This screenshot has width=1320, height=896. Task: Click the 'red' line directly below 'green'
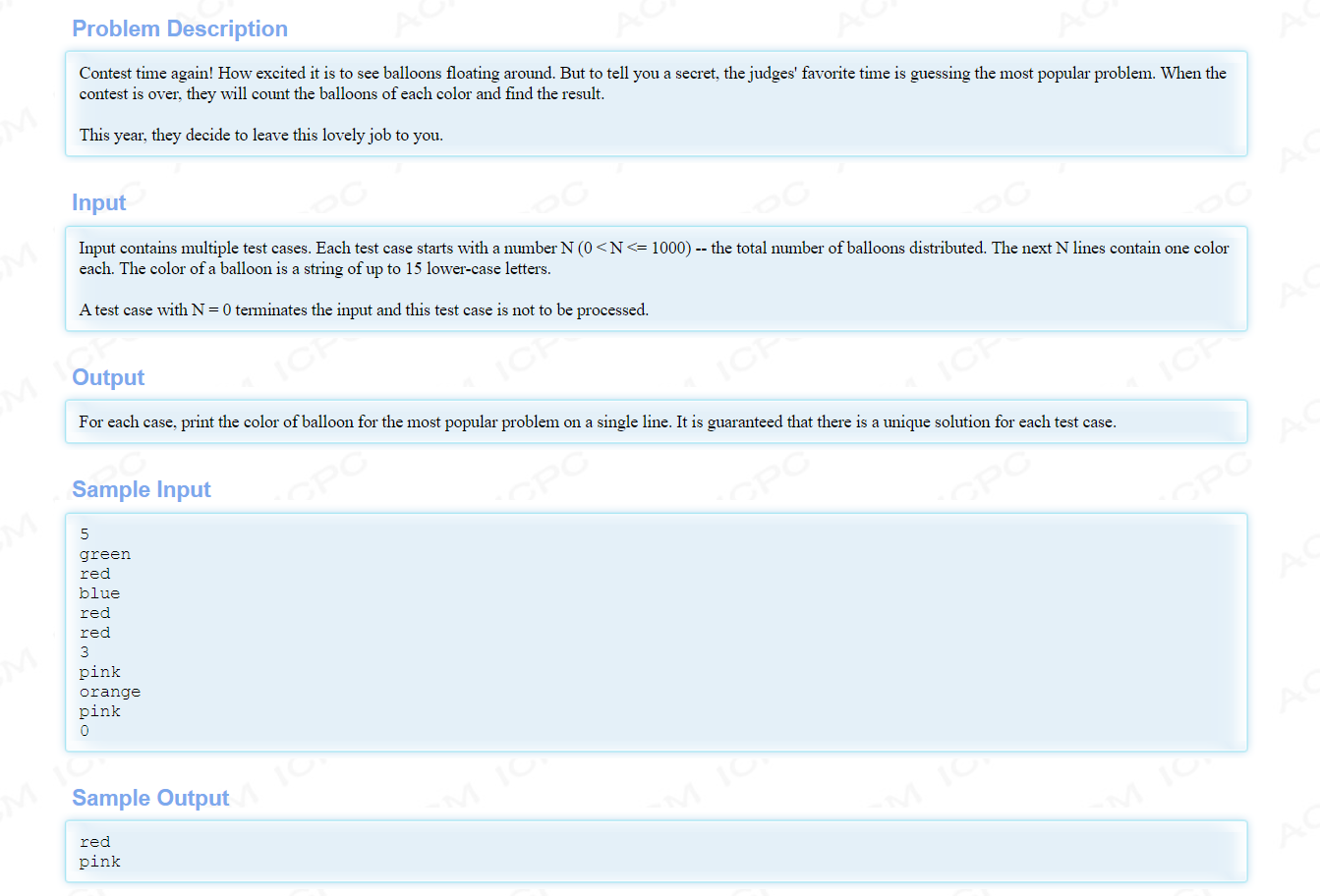click(95, 574)
